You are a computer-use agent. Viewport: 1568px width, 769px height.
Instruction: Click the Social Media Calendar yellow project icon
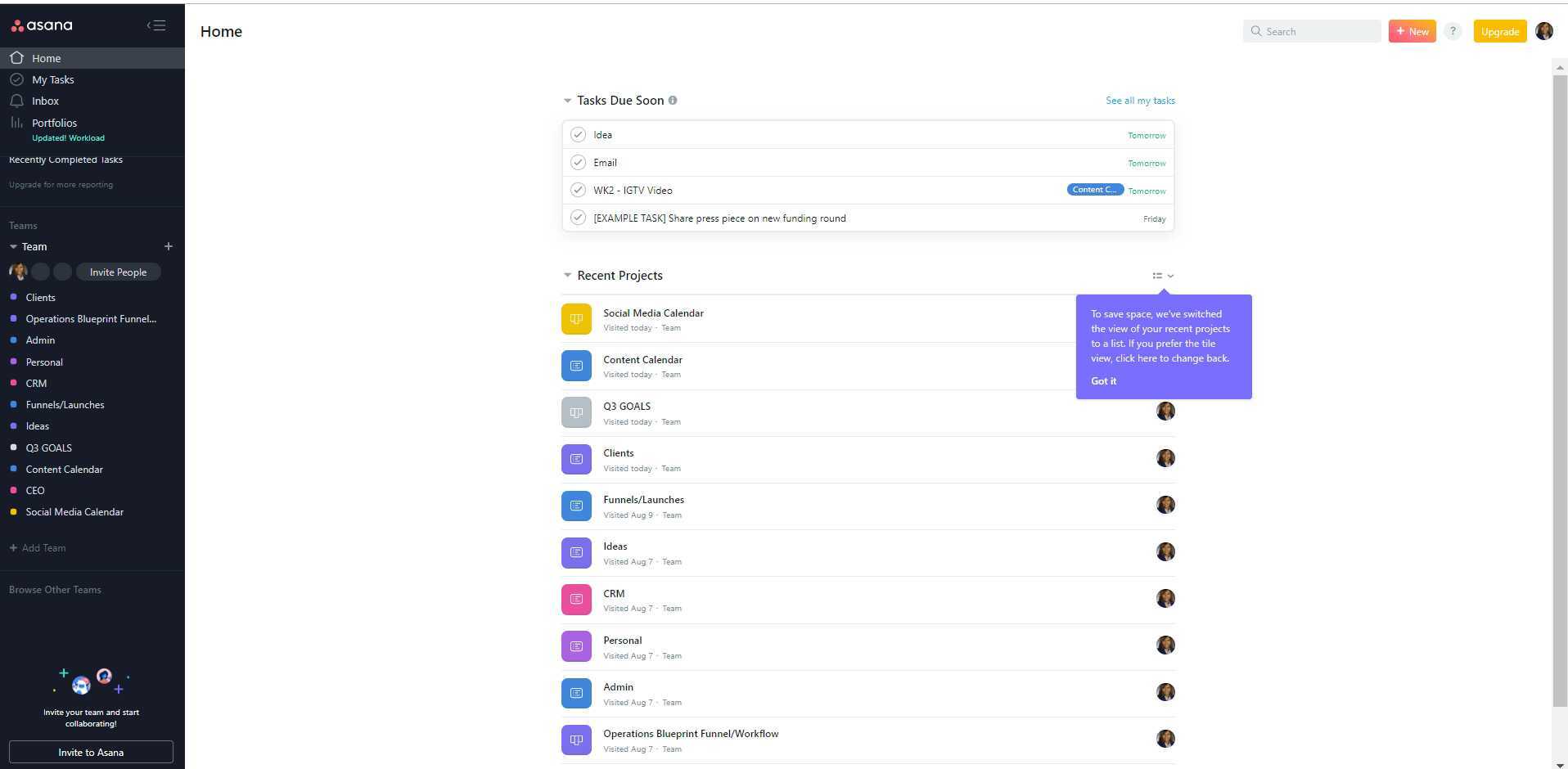click(x=576, y=319)
